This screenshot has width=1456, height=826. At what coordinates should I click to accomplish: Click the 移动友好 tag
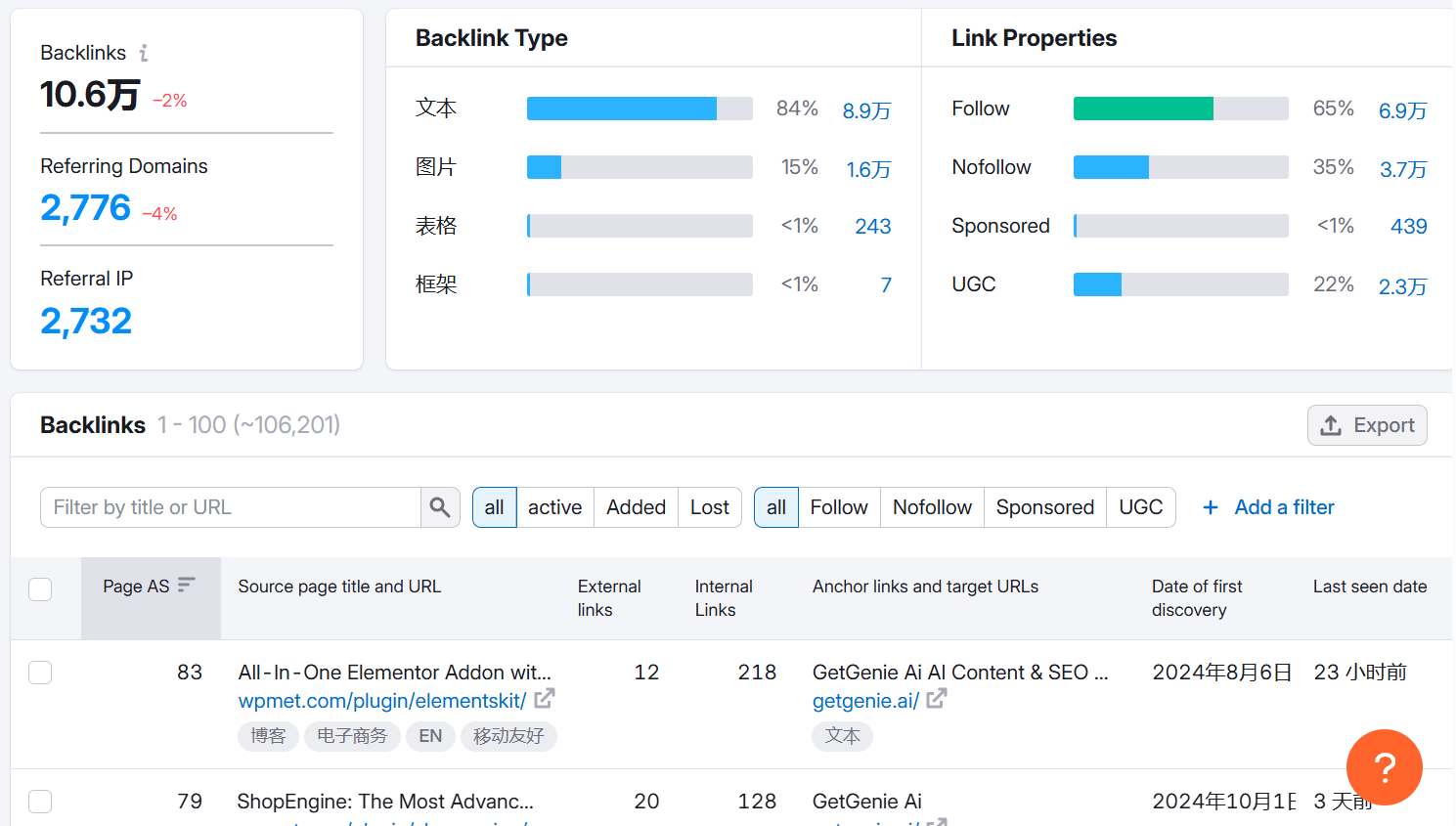[x=508, y=736]
